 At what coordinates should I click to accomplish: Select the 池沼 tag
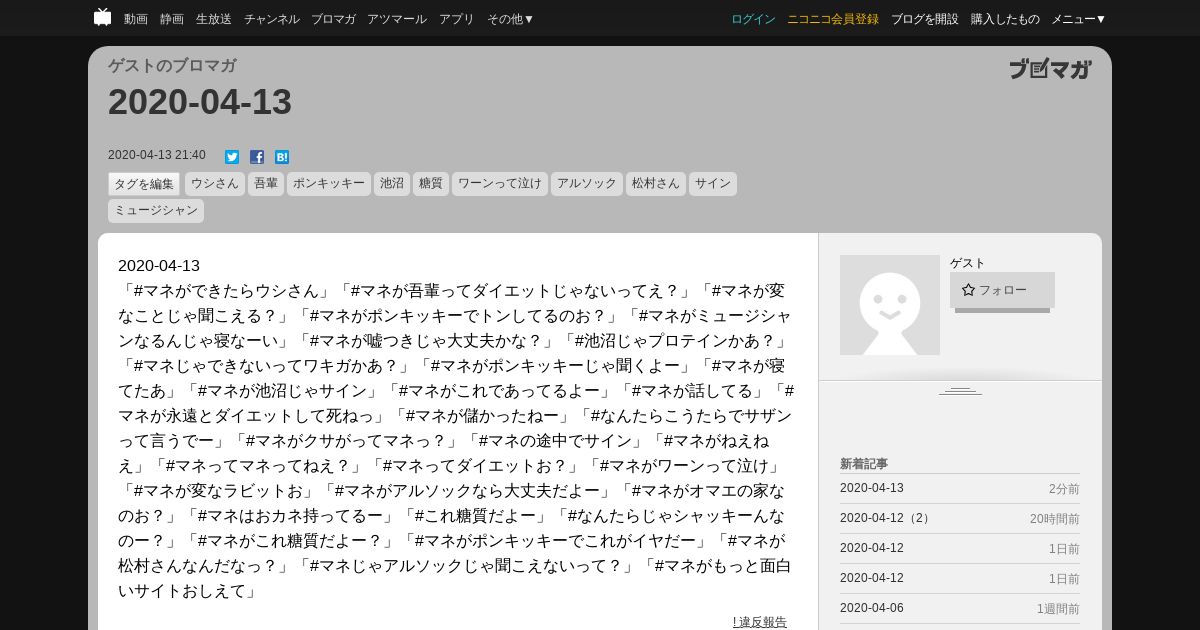[392, 184]
